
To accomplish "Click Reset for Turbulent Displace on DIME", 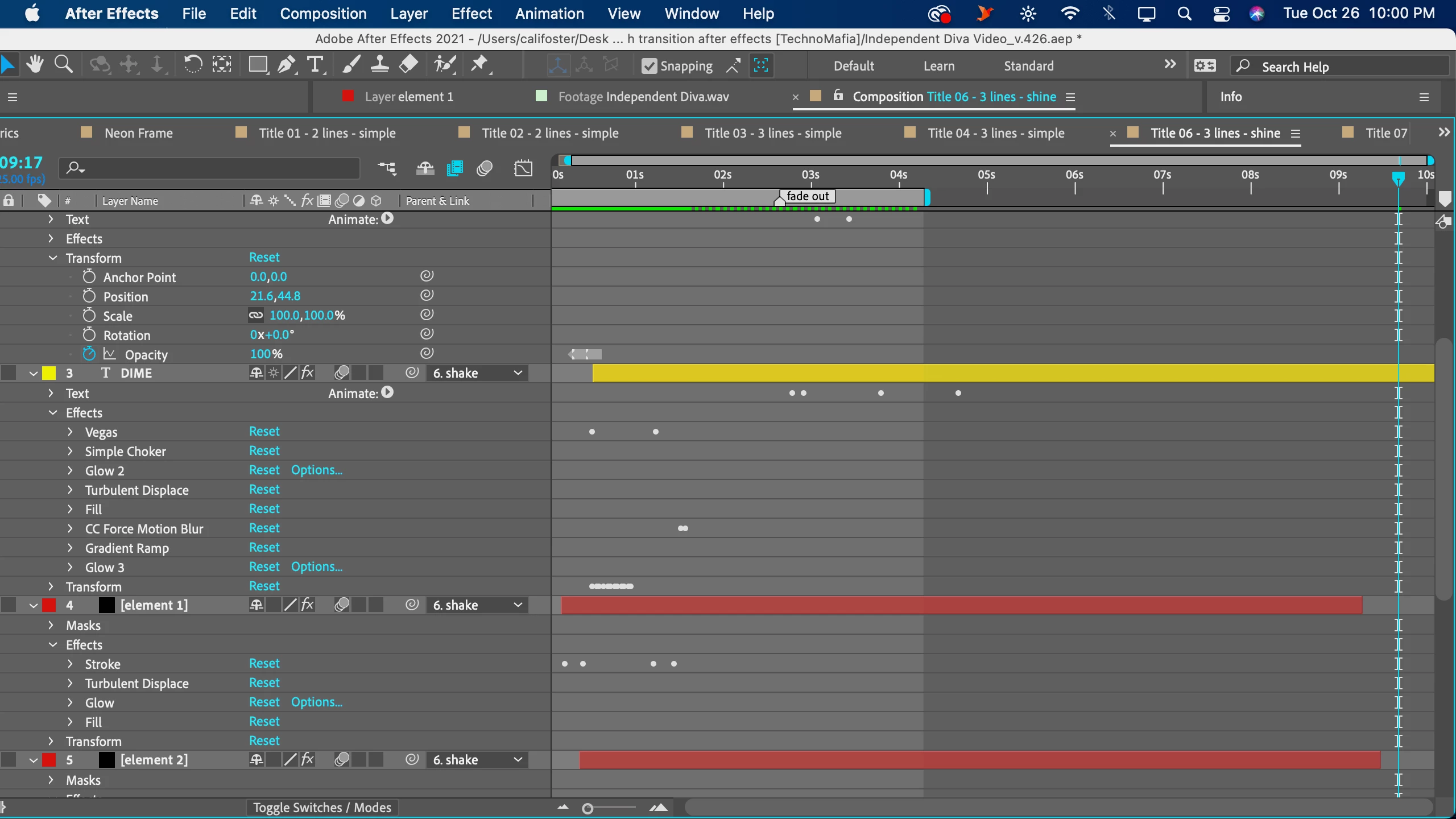I will pyautogui.click(x=264, y=490).
